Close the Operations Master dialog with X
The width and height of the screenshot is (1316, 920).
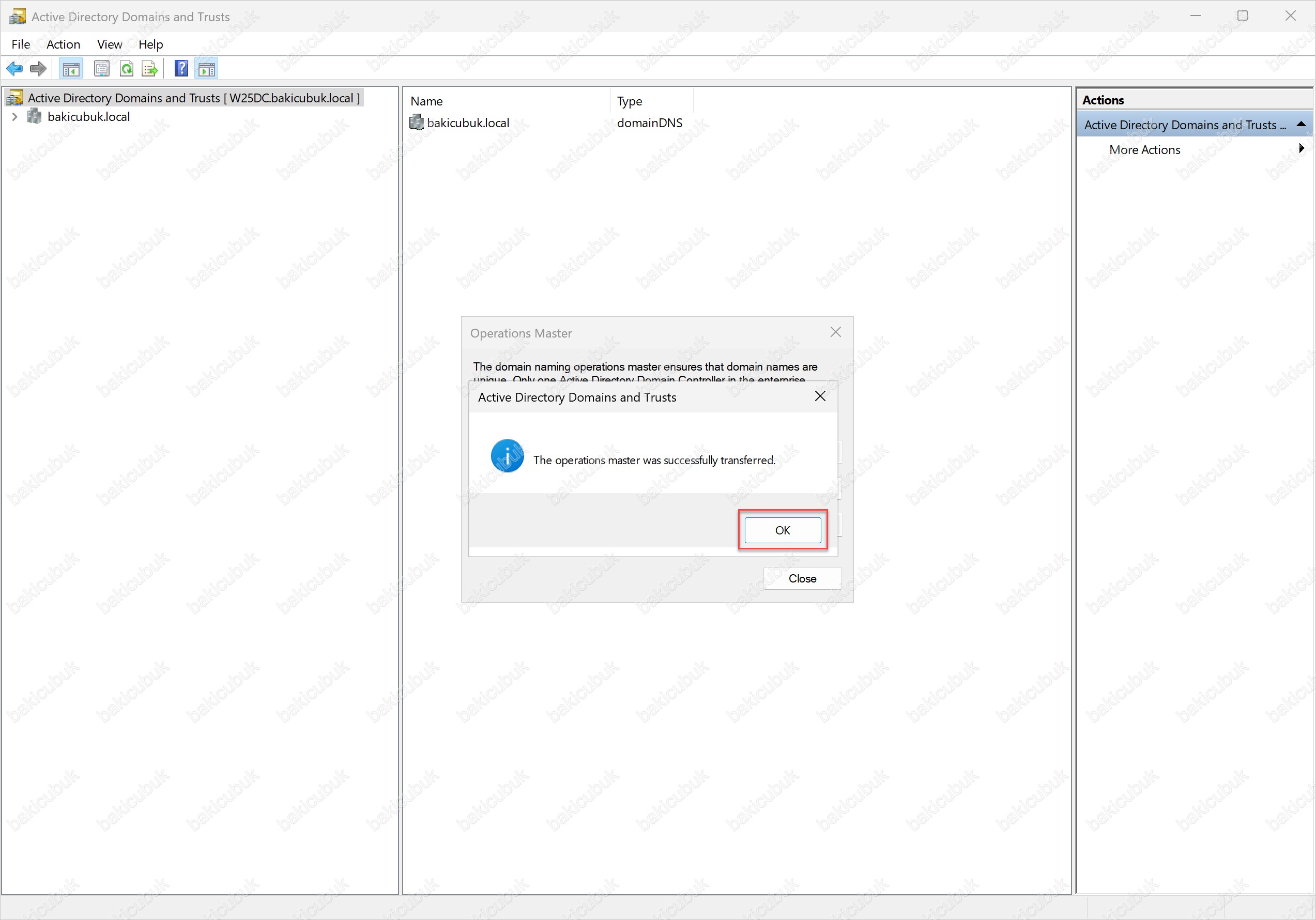[836, 332]
